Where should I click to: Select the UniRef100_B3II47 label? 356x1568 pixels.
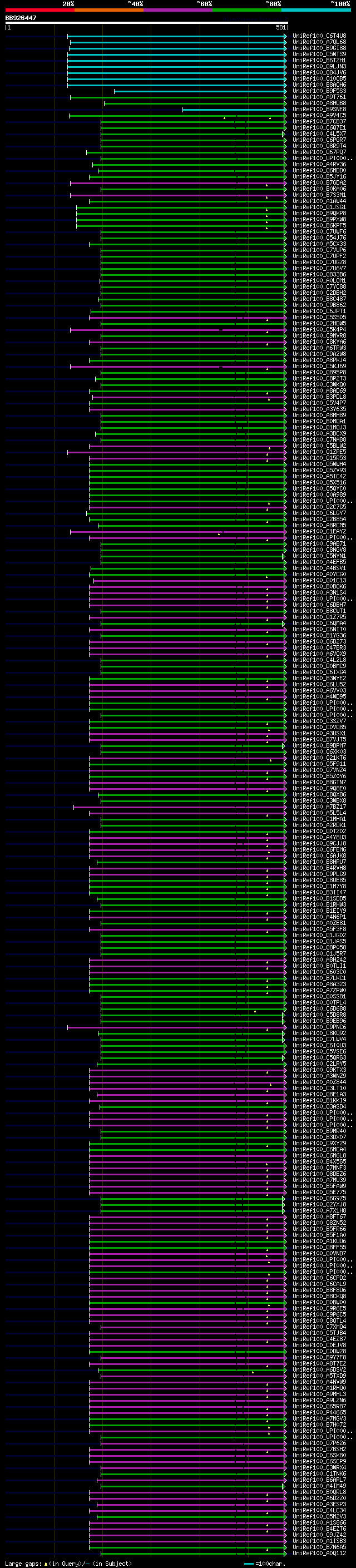point(319,892)
